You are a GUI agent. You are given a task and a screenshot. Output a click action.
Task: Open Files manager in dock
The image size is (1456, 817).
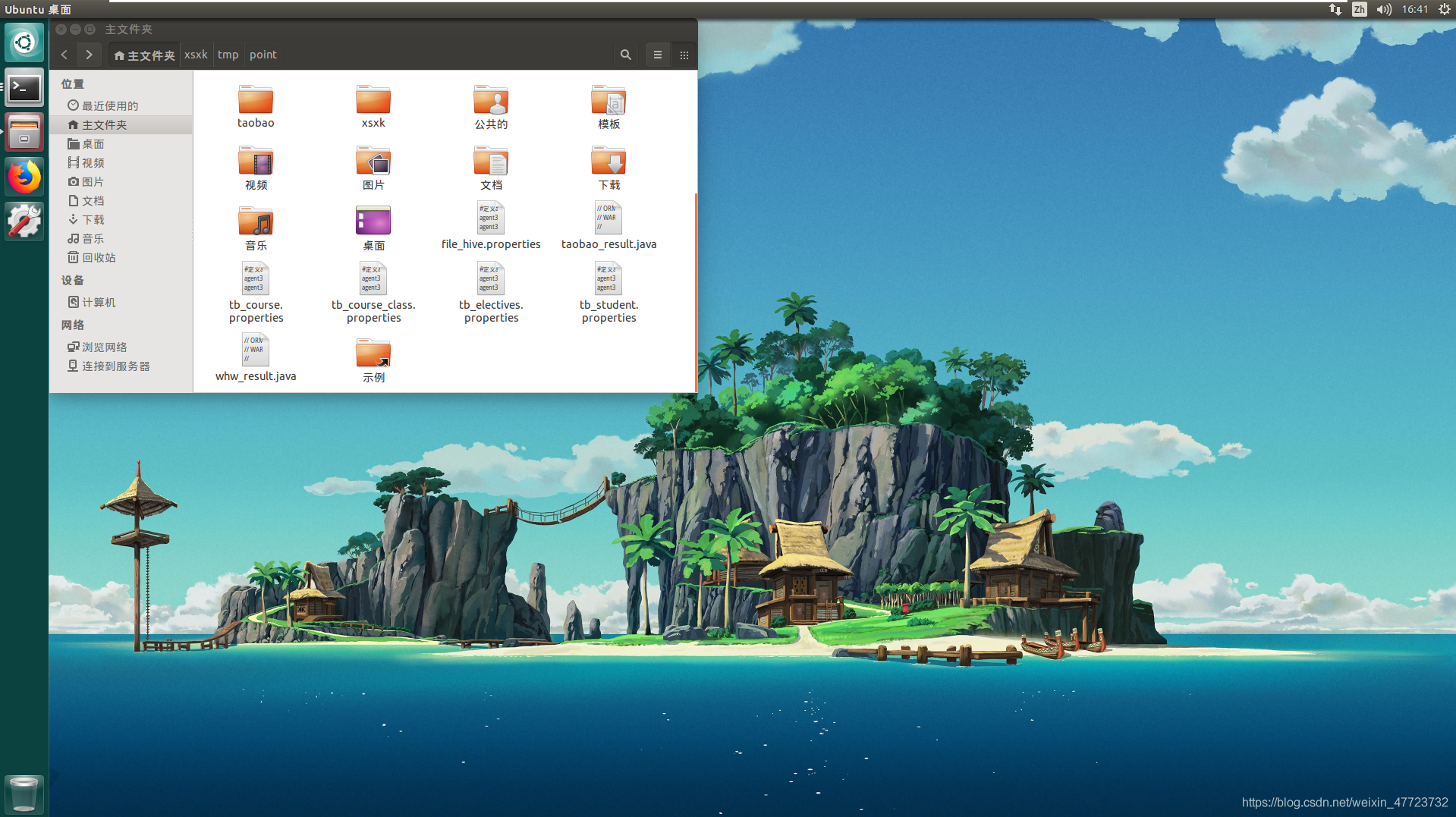coord(24,133)
